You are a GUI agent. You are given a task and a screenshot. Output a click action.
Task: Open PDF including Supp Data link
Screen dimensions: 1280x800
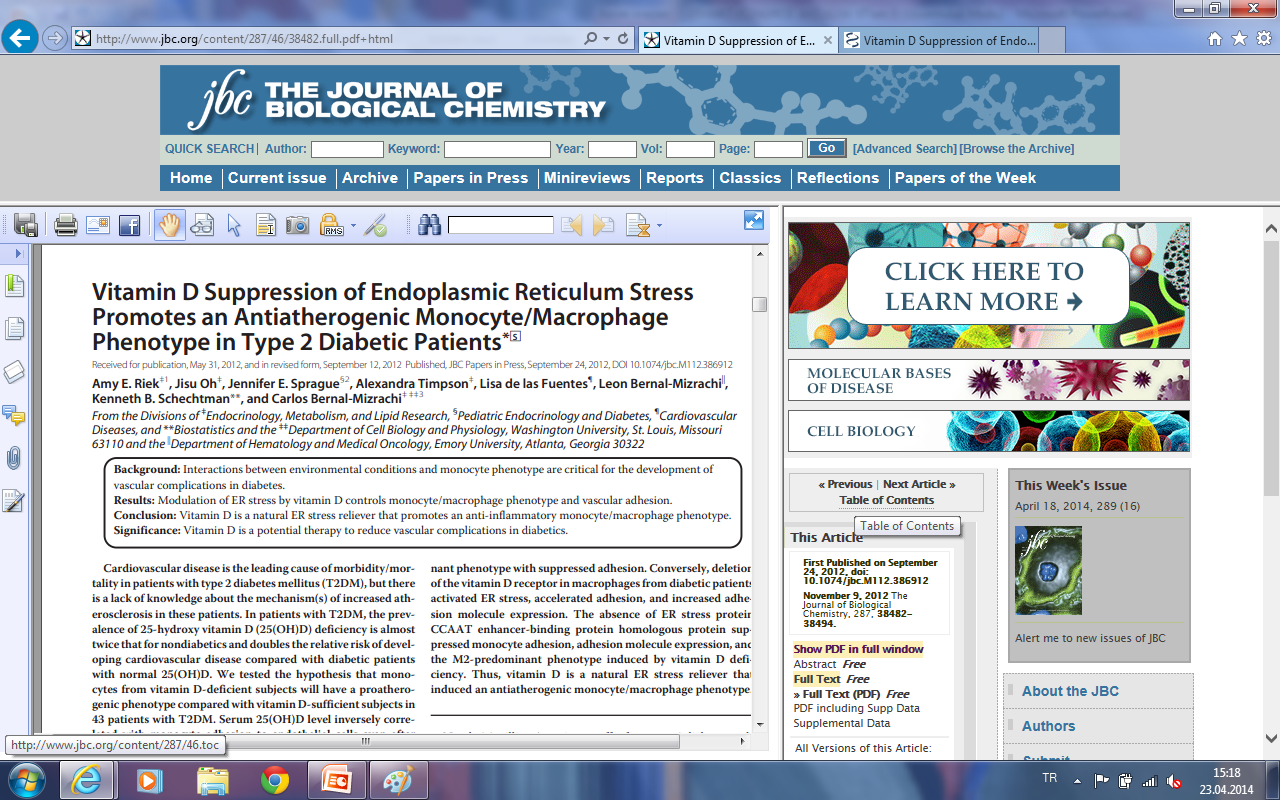coord(857,708)
